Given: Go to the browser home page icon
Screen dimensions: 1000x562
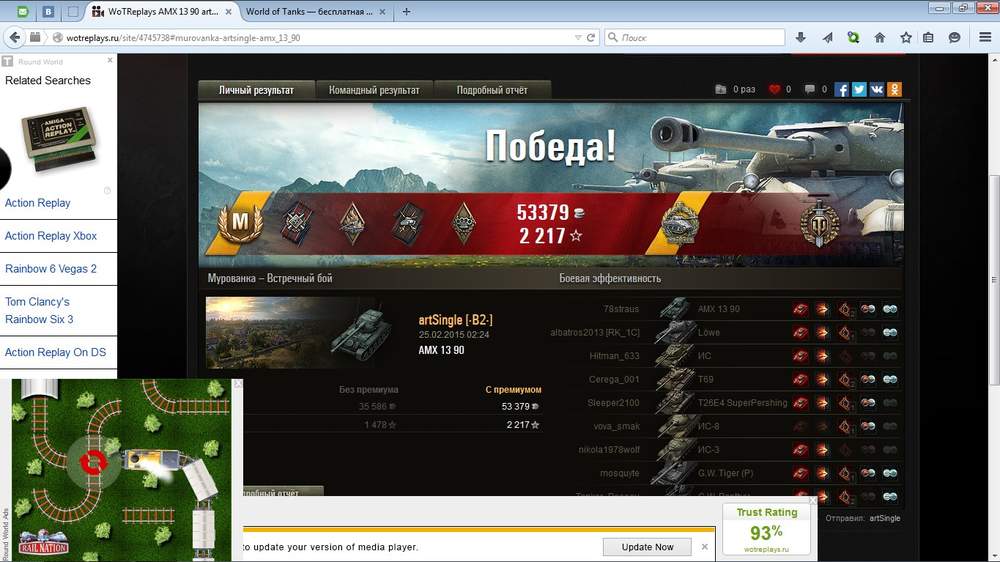Looking at the screenshot, I should coord(879,38).
